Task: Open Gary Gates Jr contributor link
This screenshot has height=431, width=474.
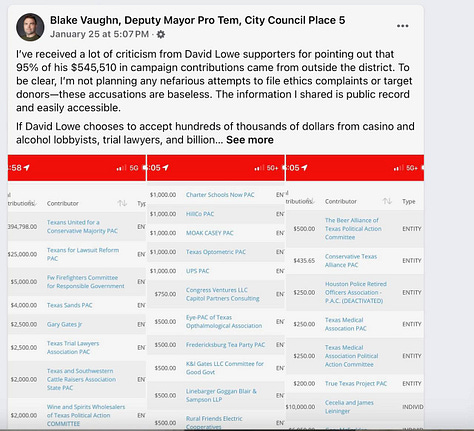Action: (64, 324)
